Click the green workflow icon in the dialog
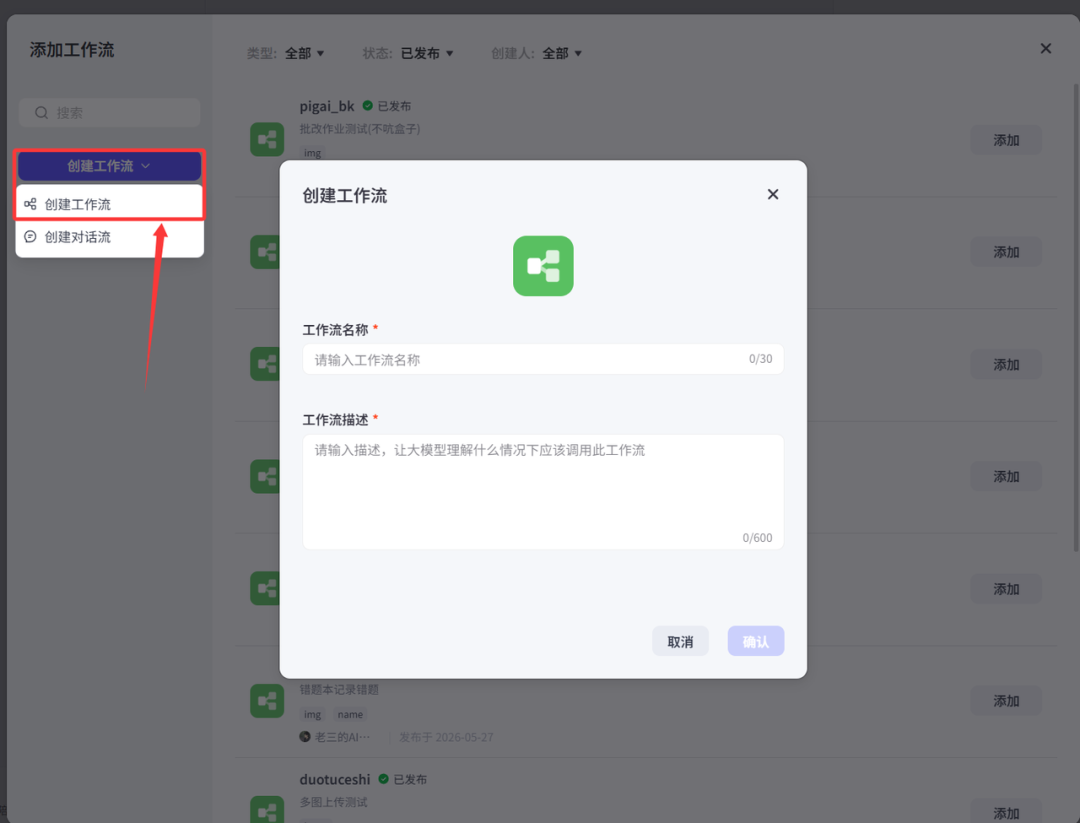 543,266
